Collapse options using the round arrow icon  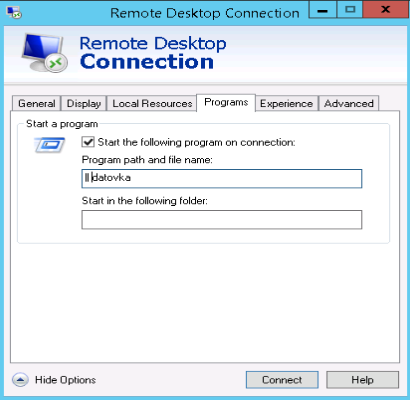20,380
